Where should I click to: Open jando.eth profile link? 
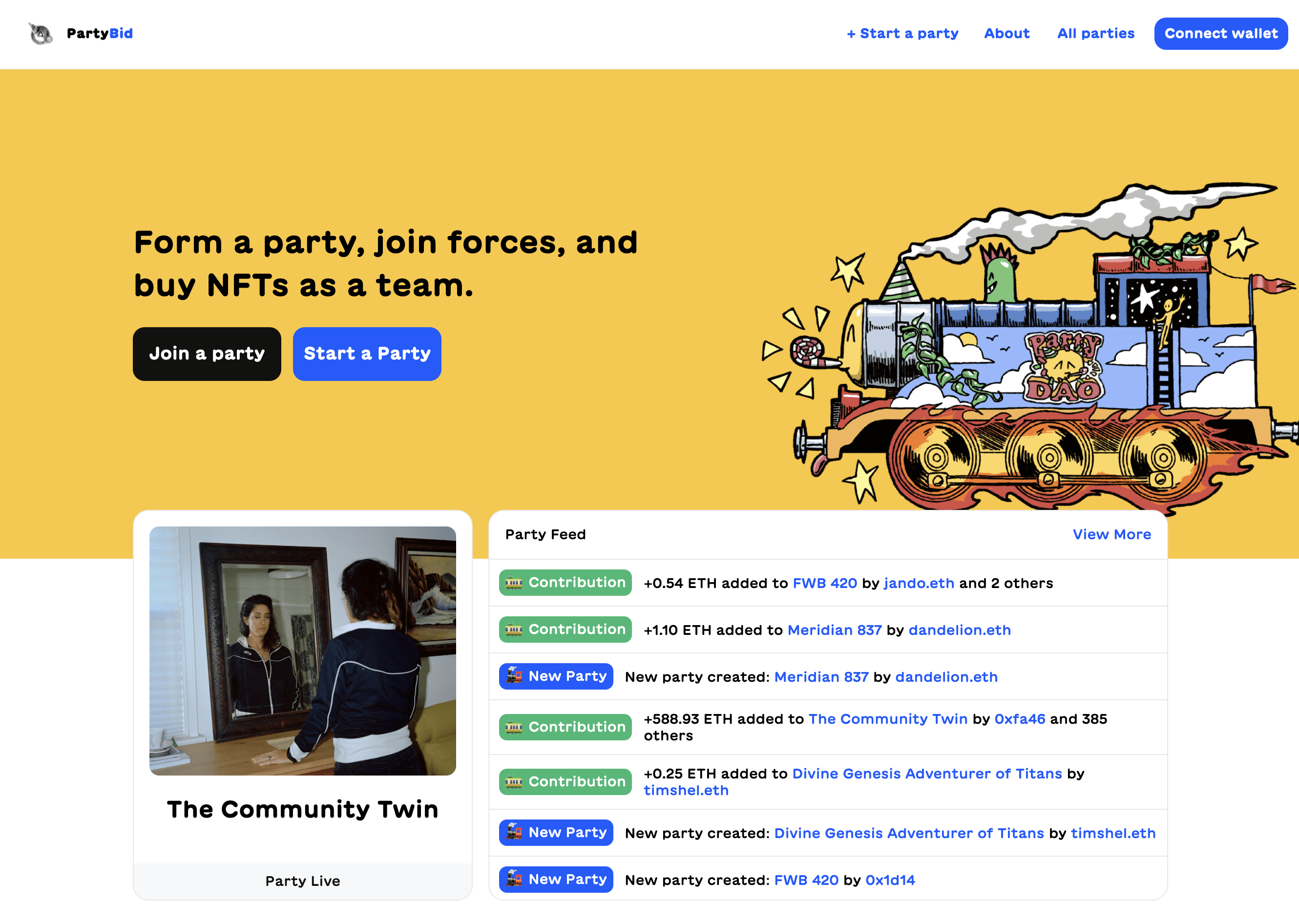[x=919, y=583]
